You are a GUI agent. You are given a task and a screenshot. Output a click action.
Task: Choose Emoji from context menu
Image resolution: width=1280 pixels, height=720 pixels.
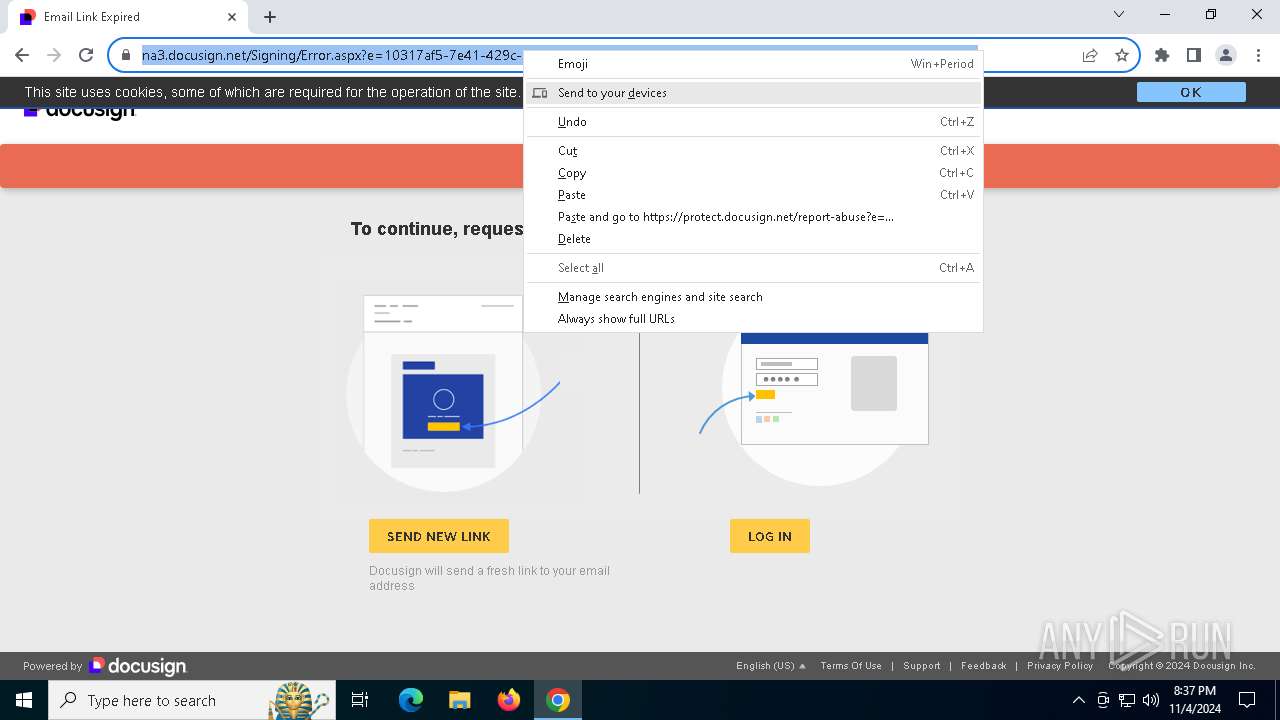754,64
